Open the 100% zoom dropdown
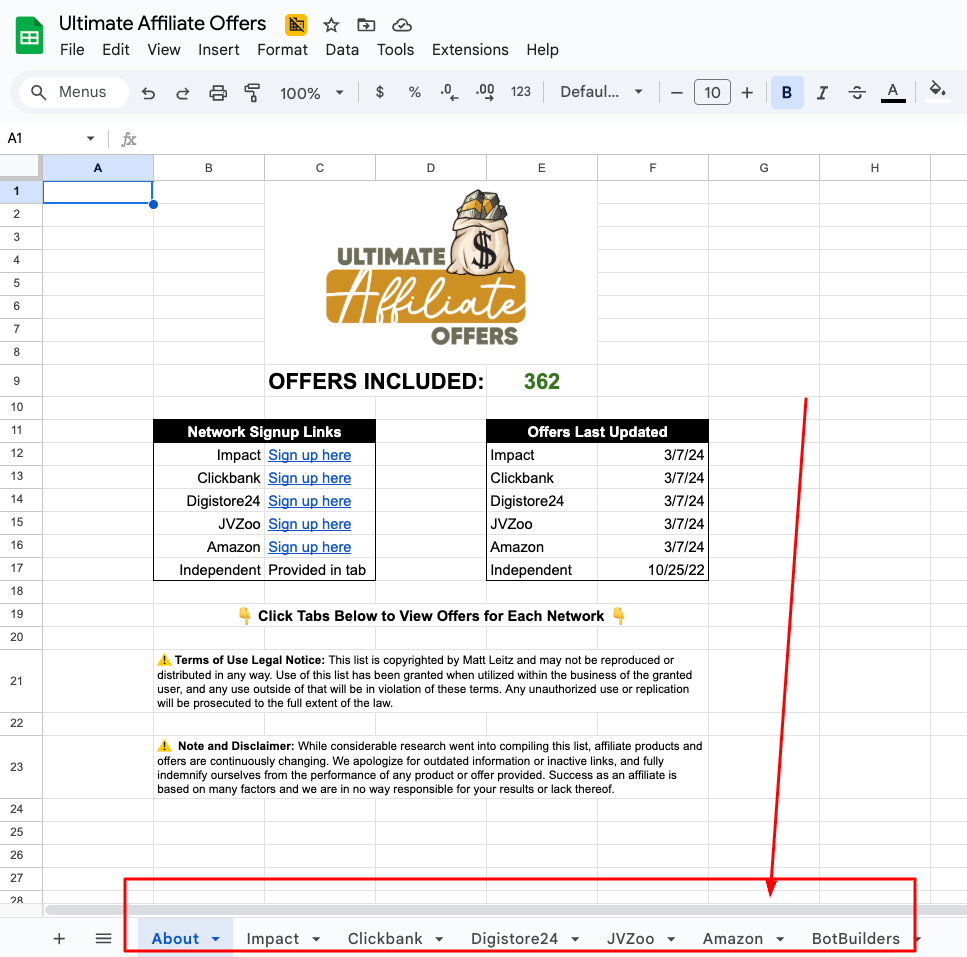967x957 pixels. coord(311,93)
